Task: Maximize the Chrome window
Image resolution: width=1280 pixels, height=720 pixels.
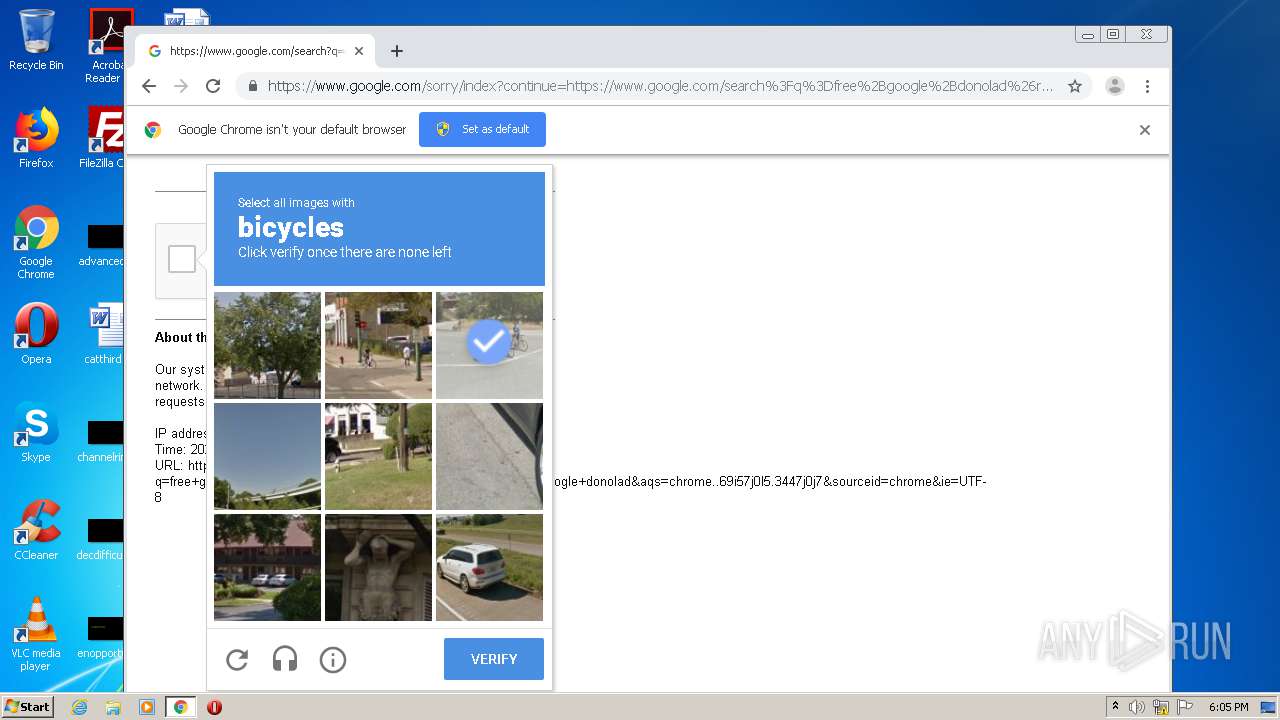Action: pos(1112,34)
